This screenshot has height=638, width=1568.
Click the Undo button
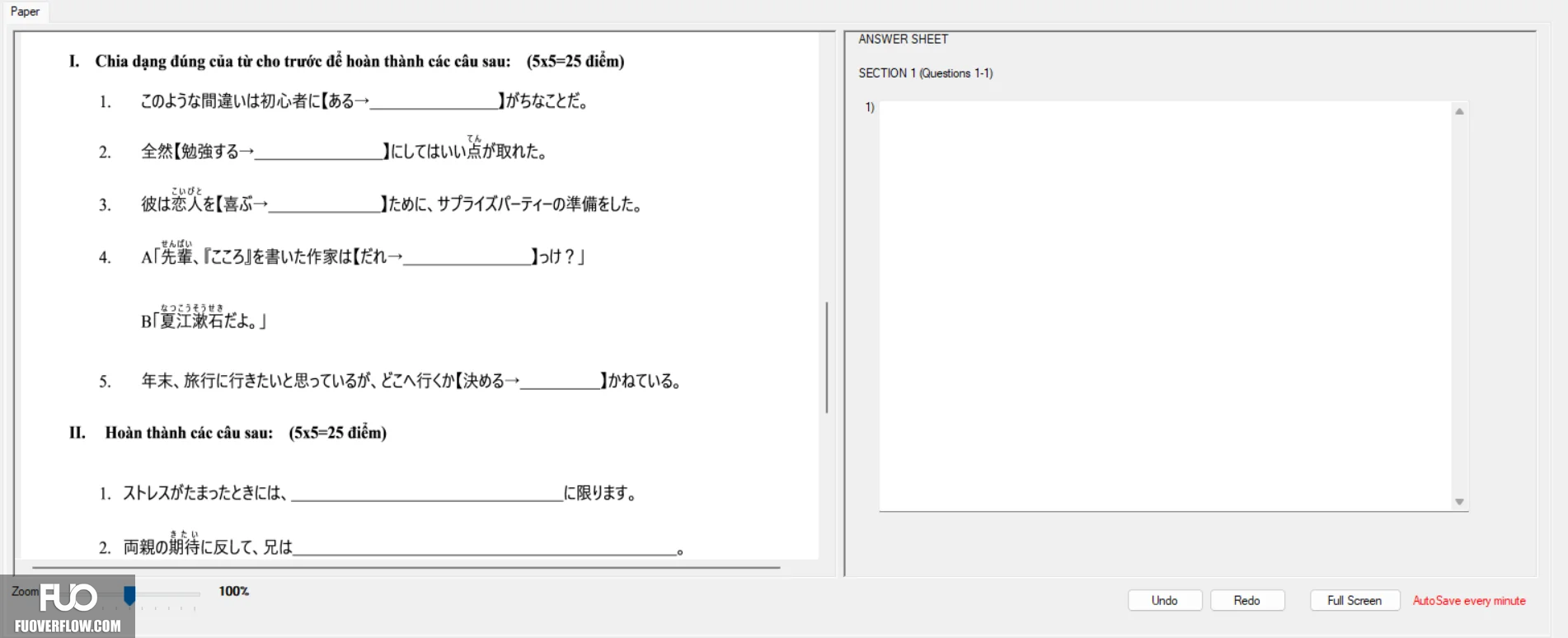1164,600
